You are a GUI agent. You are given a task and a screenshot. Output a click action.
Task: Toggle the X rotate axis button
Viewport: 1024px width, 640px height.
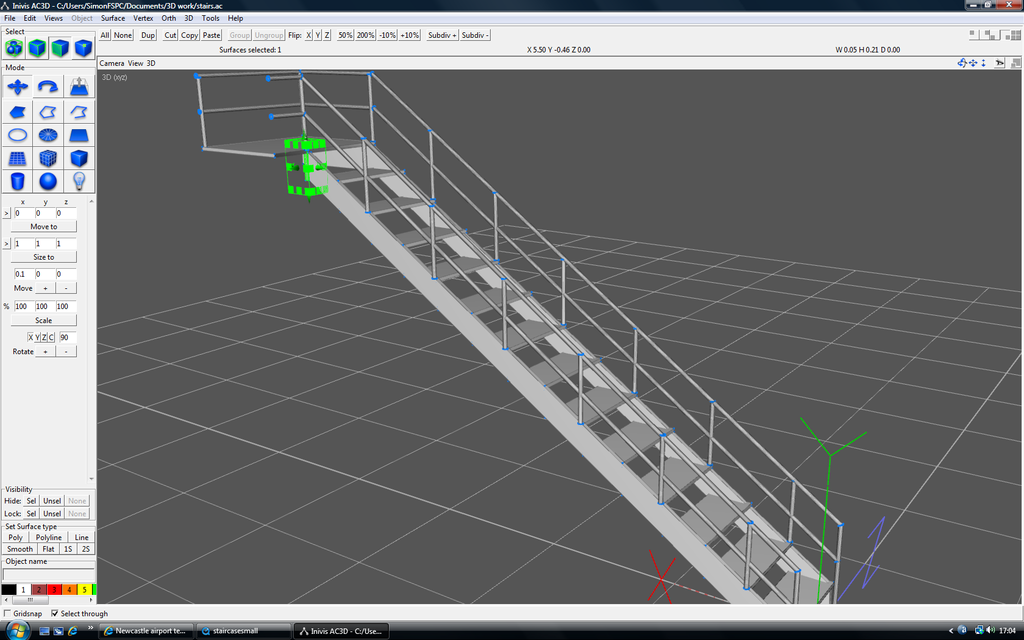point(30,337)
